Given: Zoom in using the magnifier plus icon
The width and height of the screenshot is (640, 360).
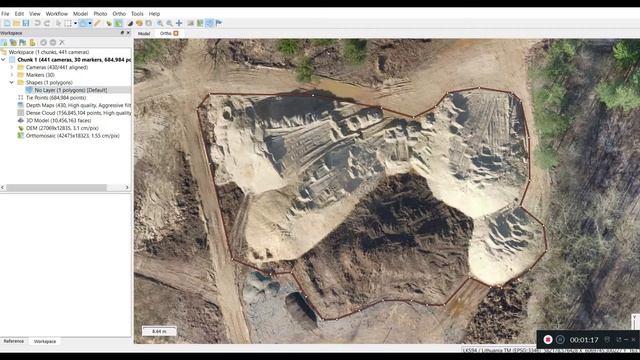Looking at the screenshot, I should pos(160,23).
